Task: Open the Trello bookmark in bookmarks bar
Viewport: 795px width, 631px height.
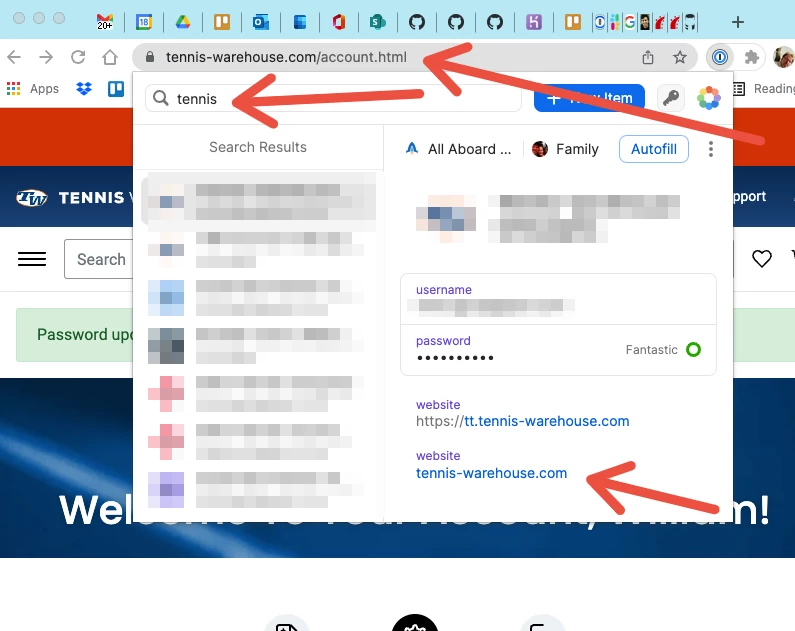Action: pyautogui.click(x=116, y=89)
